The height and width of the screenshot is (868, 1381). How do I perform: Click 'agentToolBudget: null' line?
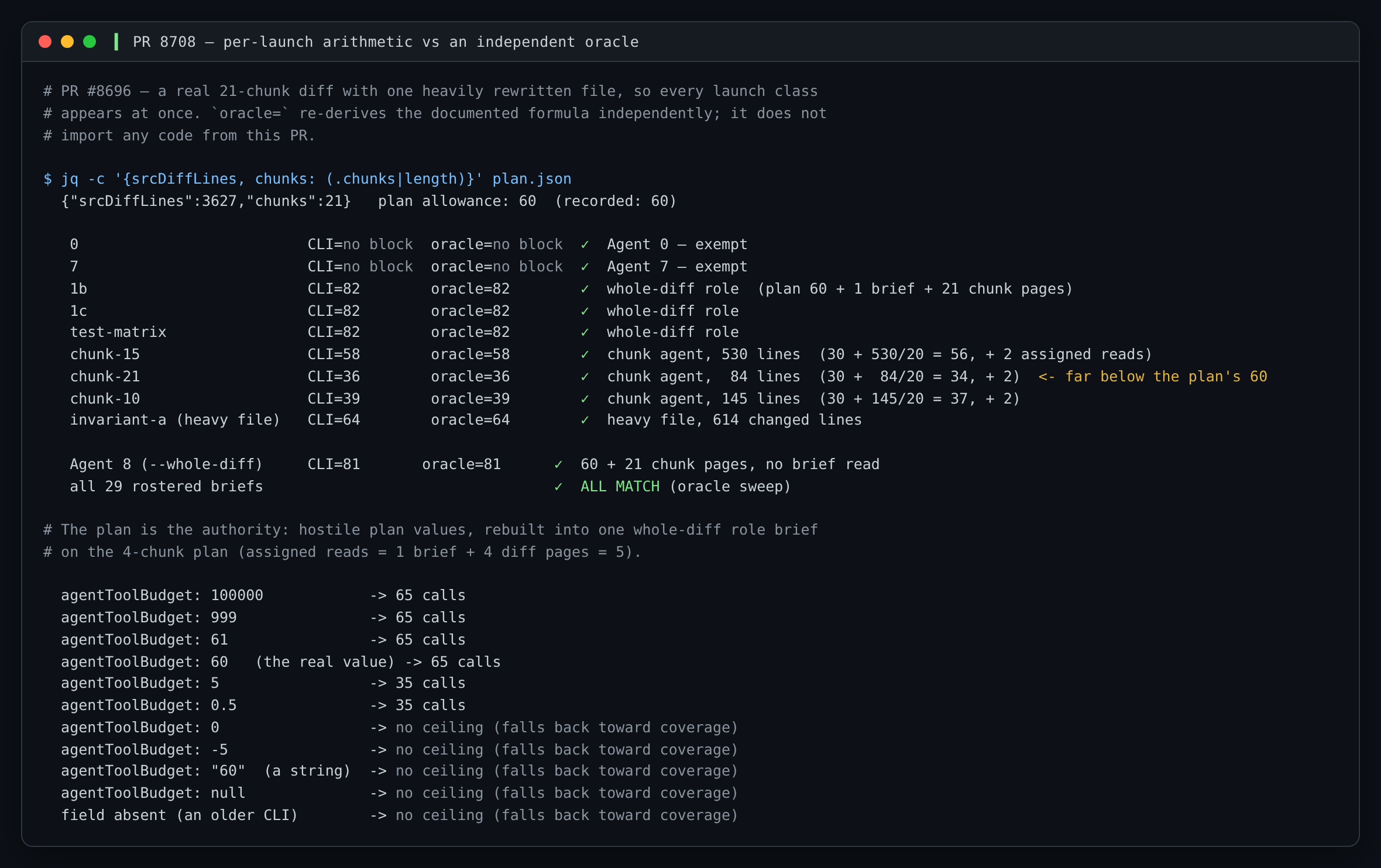pyautogui.click(x=400, y=793)
